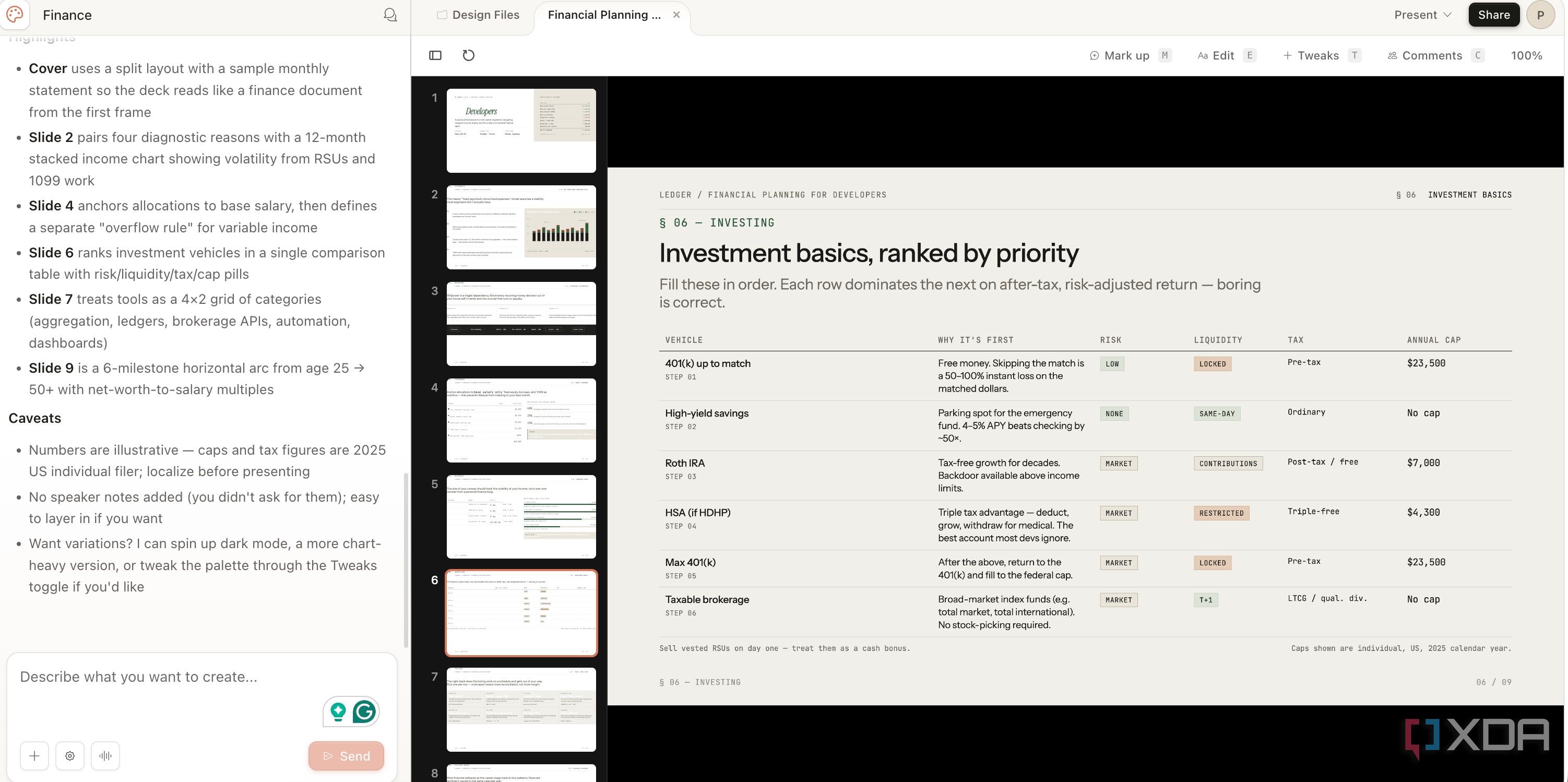Select slide 1 thumbnail
1568x782 pixels.
click(521, 130)
